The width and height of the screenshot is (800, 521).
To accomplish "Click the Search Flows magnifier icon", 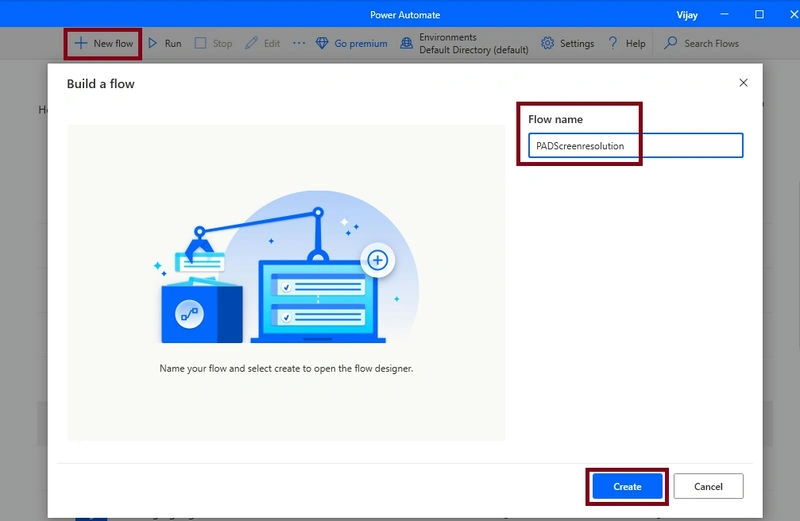I will 670,43.
